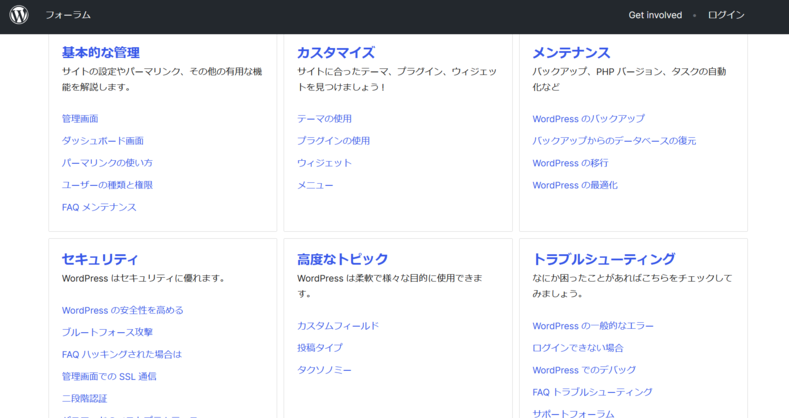
Task: Open the フォーラム header link
Action: pyautogui.click(x=68, y=15)
